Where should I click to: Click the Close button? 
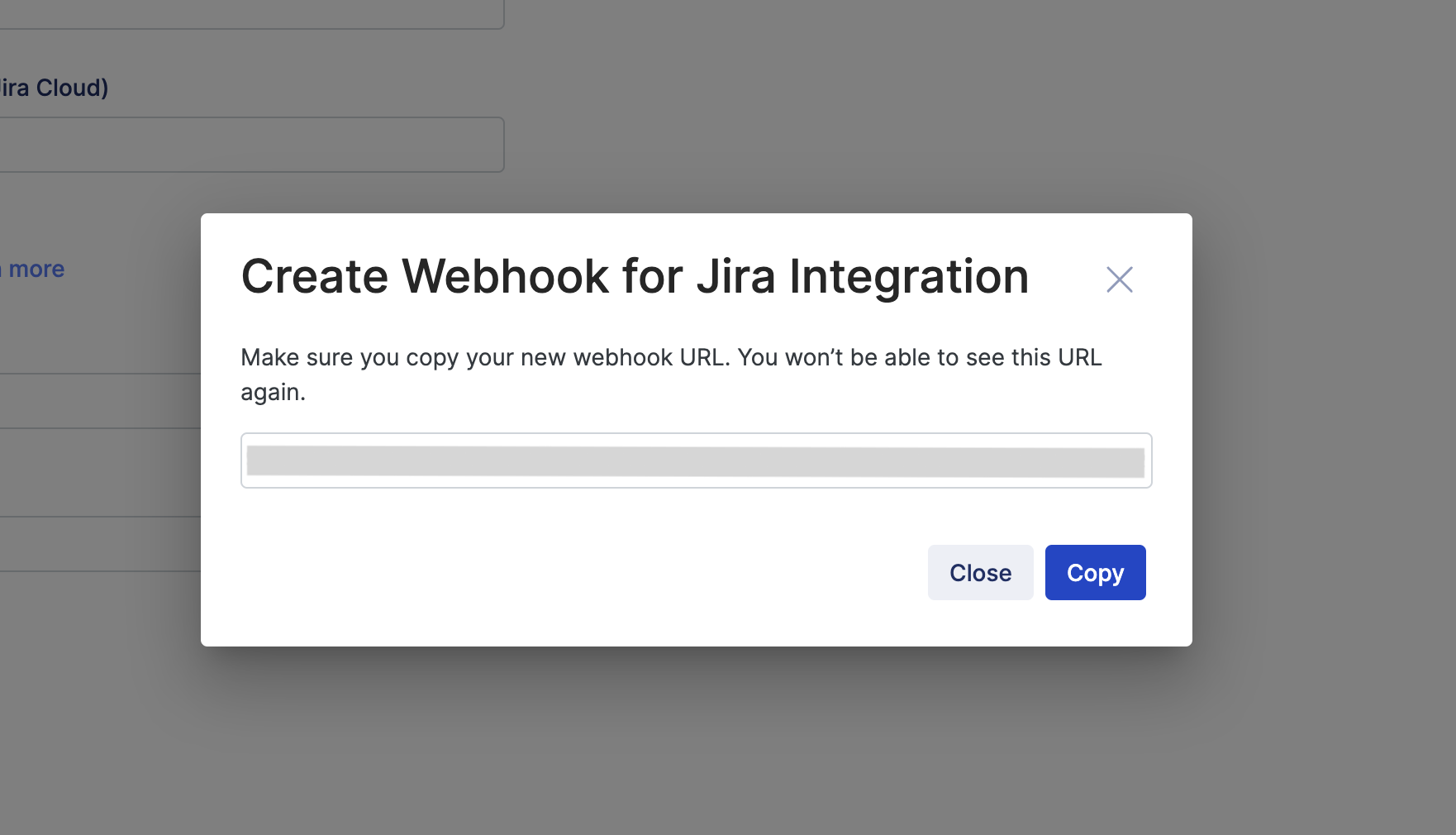click(980, 572)
